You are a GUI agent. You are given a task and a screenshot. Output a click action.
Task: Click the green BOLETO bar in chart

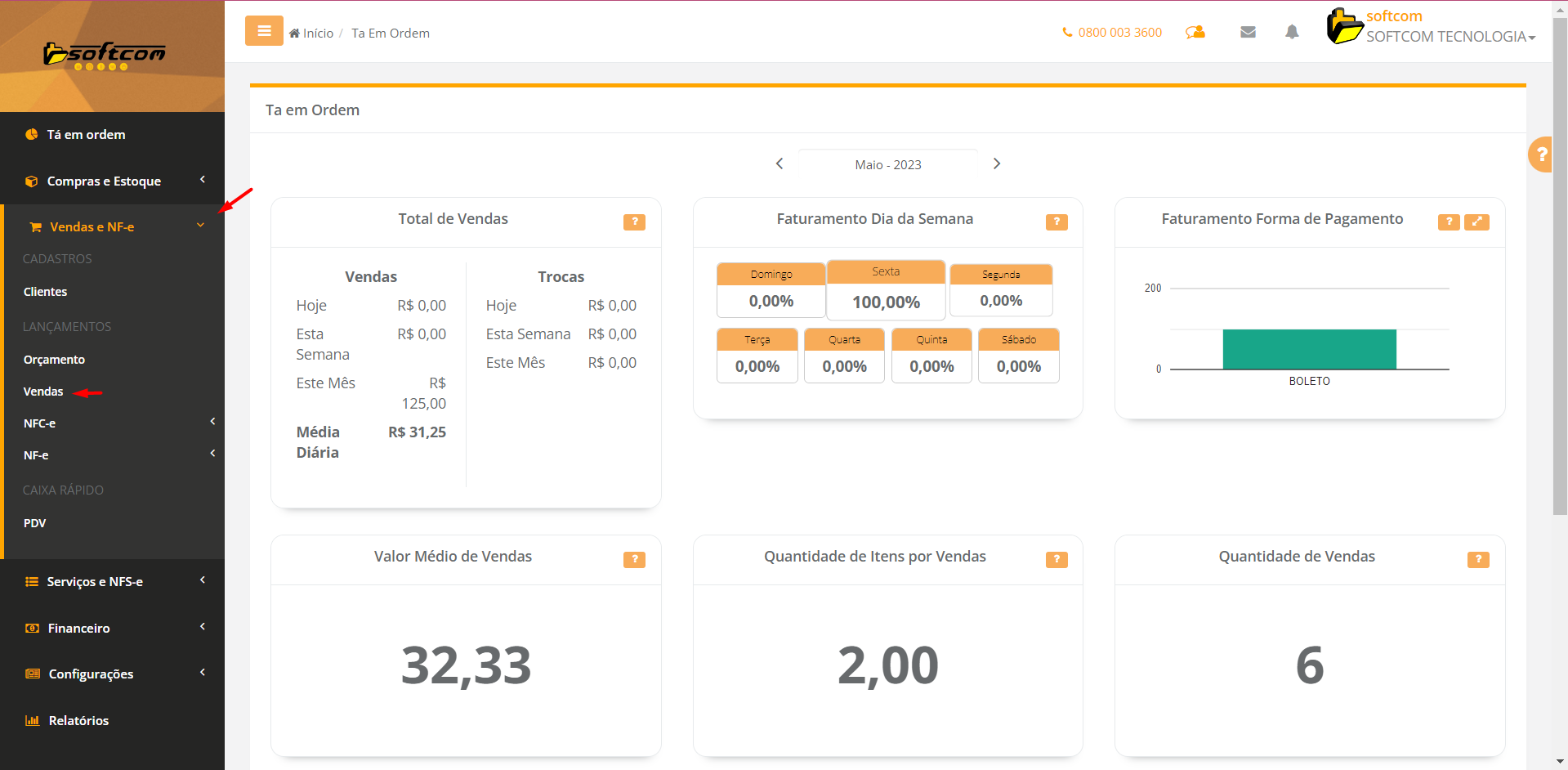(x=1309, y=349)
